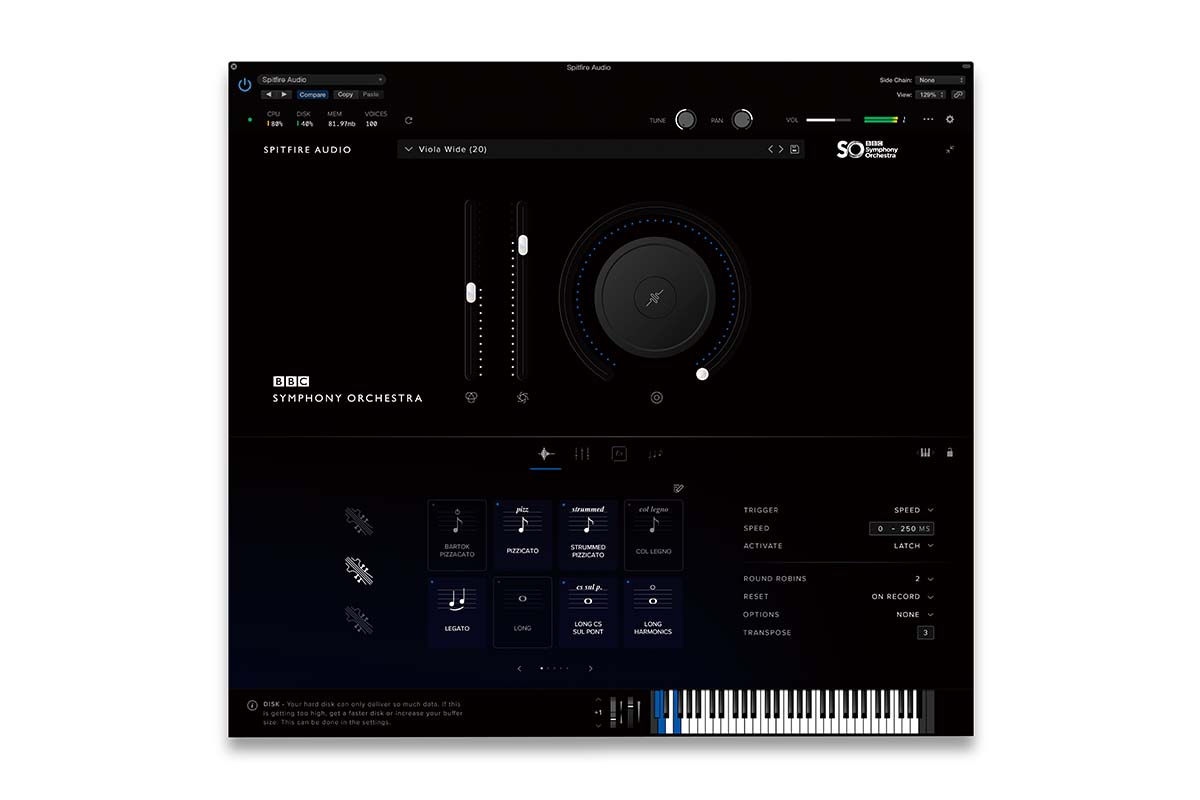Click the Transpose value field

(925, 633)
